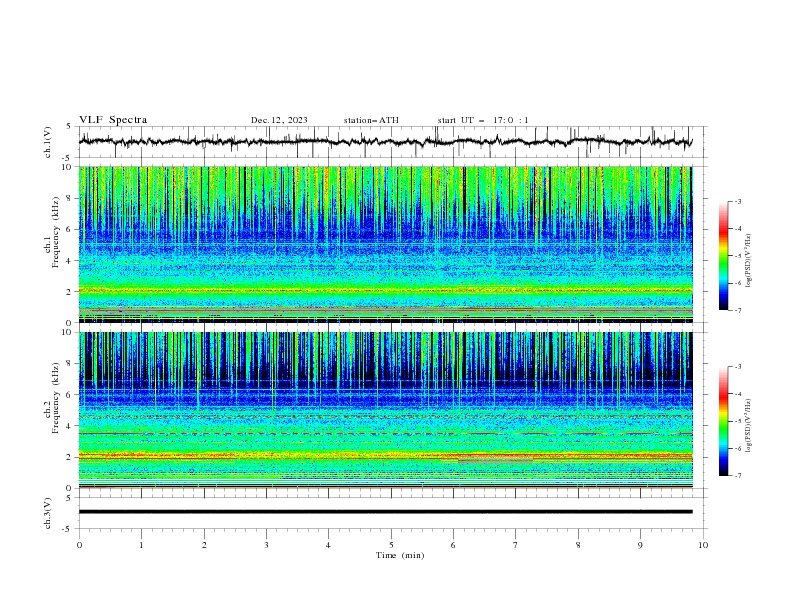Click the ch.1 spectrogram panel
The width and height of the screenshot is (792, 612).
point(385,244)
